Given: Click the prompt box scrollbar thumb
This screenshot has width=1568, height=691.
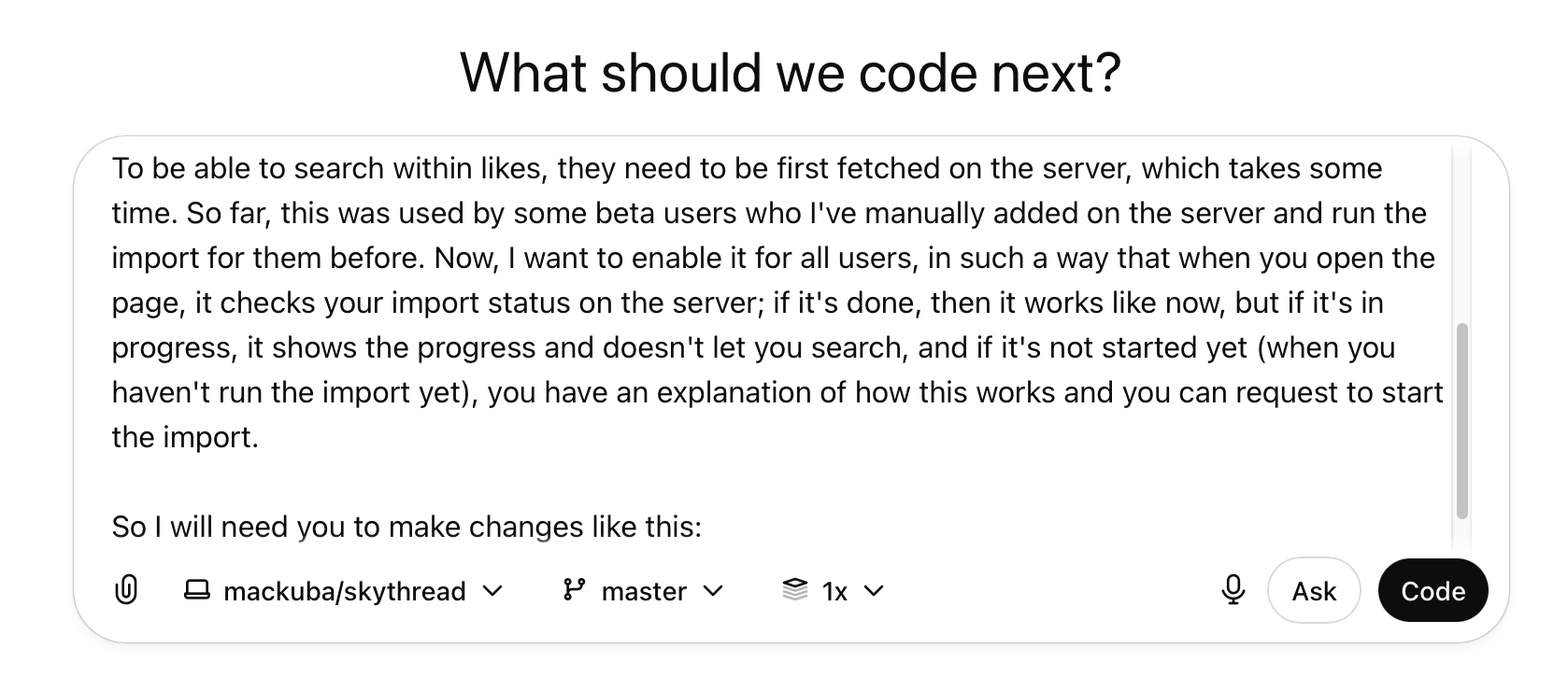Looking at the screenshot, I should click(x=1462, y=420).
